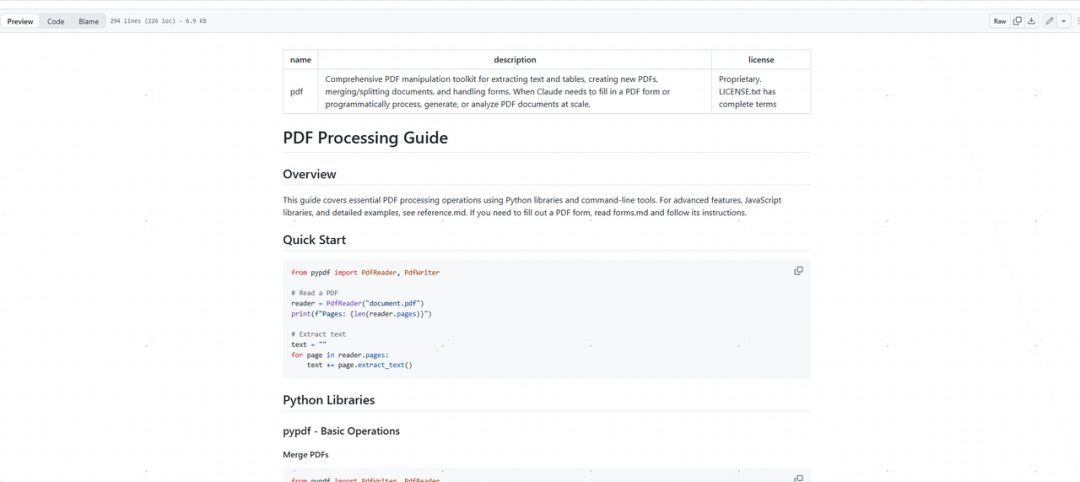This screenshot has width=1080, height=482.
Task: Click the 'name' table header
Action: 300,60
